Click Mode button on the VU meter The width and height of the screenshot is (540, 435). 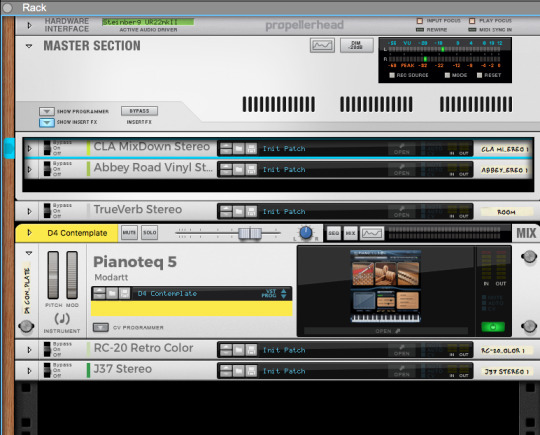447,75
